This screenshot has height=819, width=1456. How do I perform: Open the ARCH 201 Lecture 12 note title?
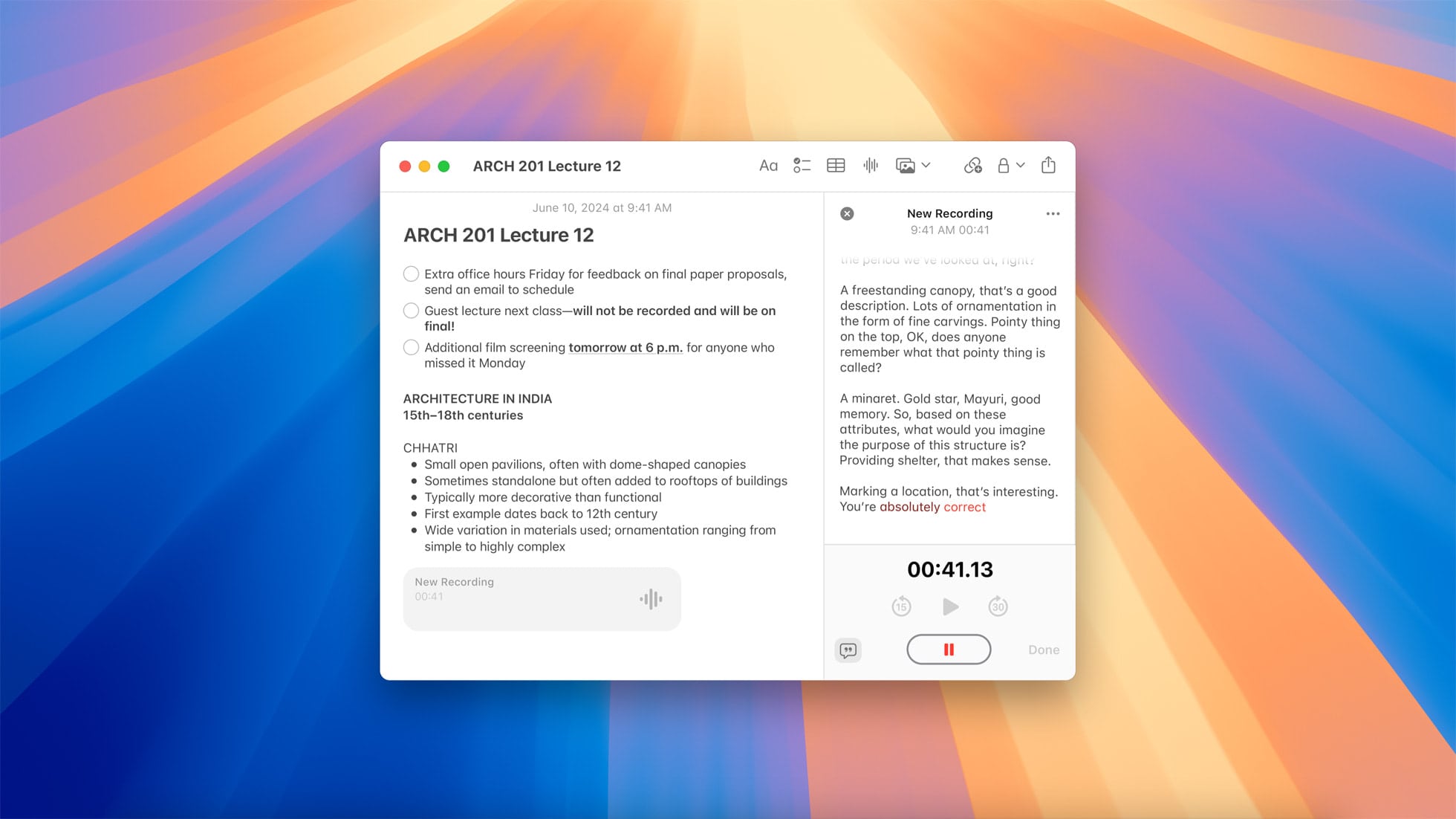498,234
